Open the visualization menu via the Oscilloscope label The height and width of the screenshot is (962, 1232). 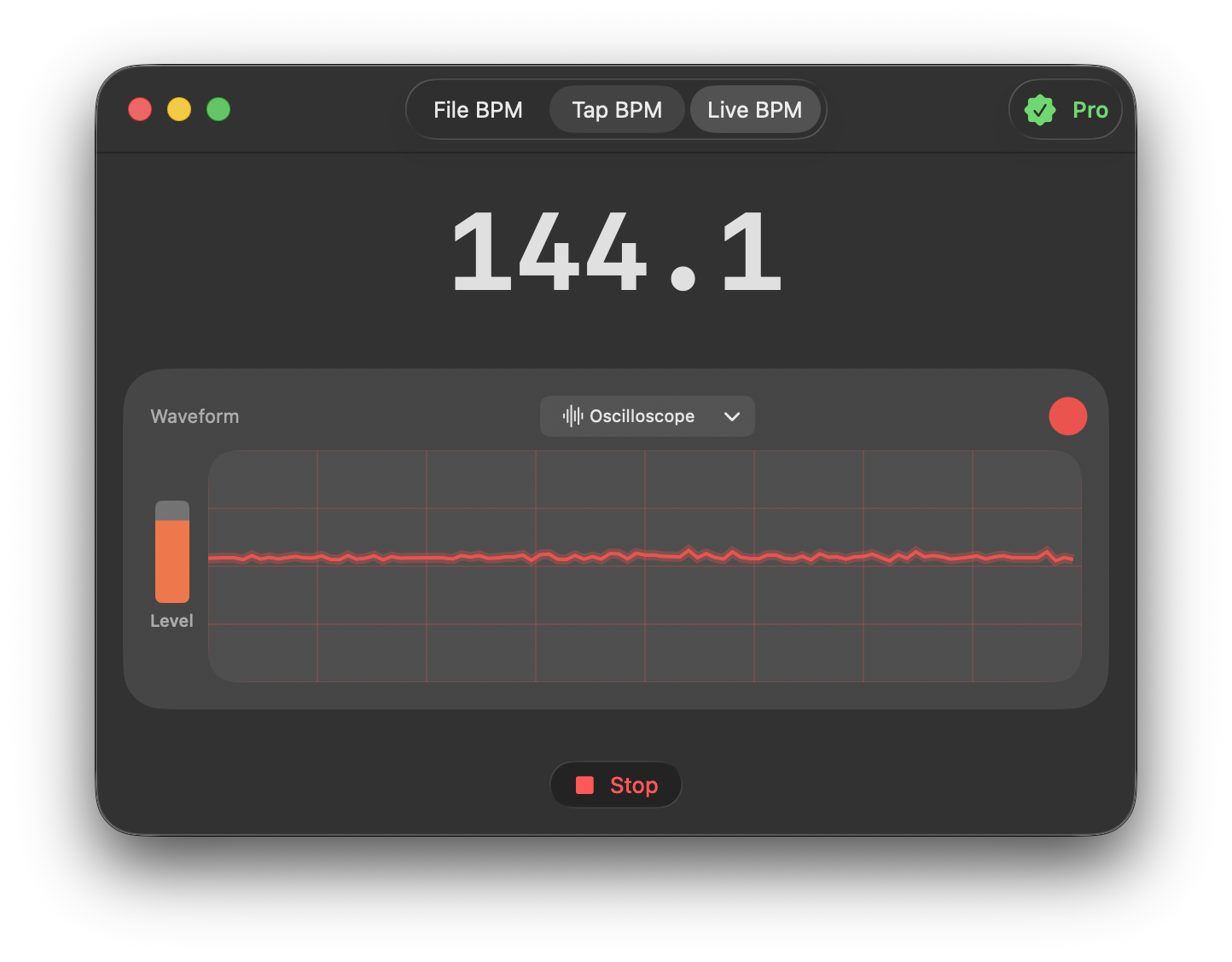click(x=642, y=416)
